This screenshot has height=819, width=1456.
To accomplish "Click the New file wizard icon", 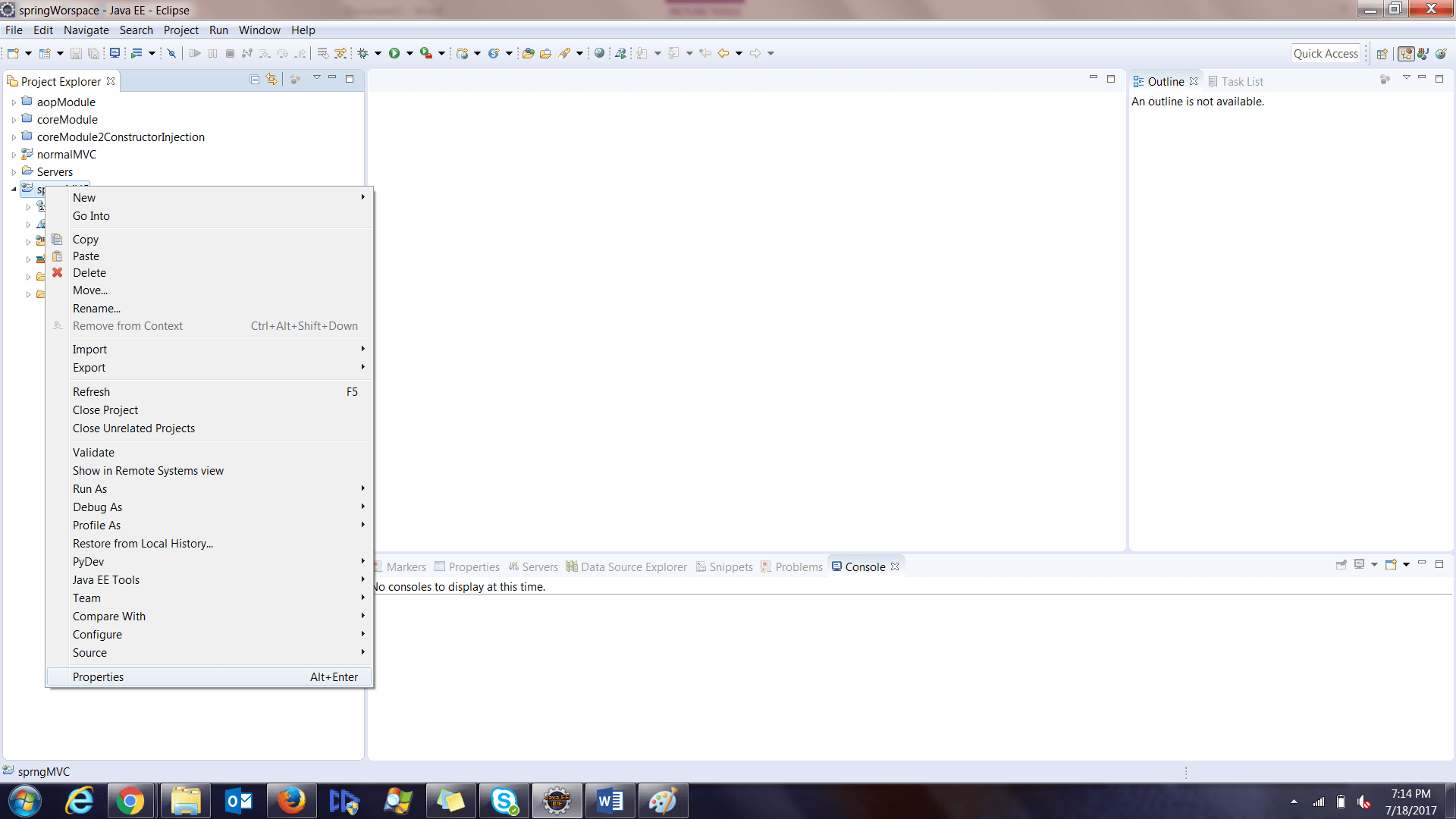I will [13, 53].
